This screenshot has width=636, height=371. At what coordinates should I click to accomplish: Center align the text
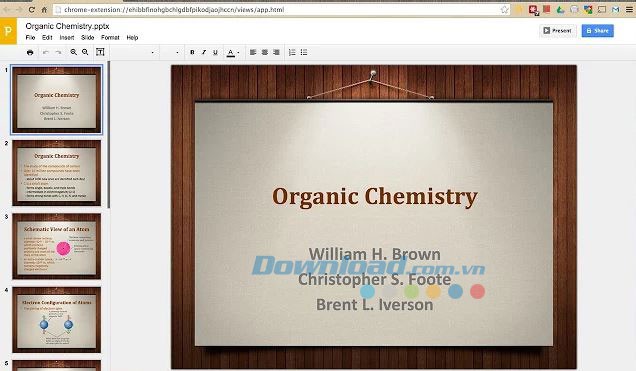coord(264,52)
